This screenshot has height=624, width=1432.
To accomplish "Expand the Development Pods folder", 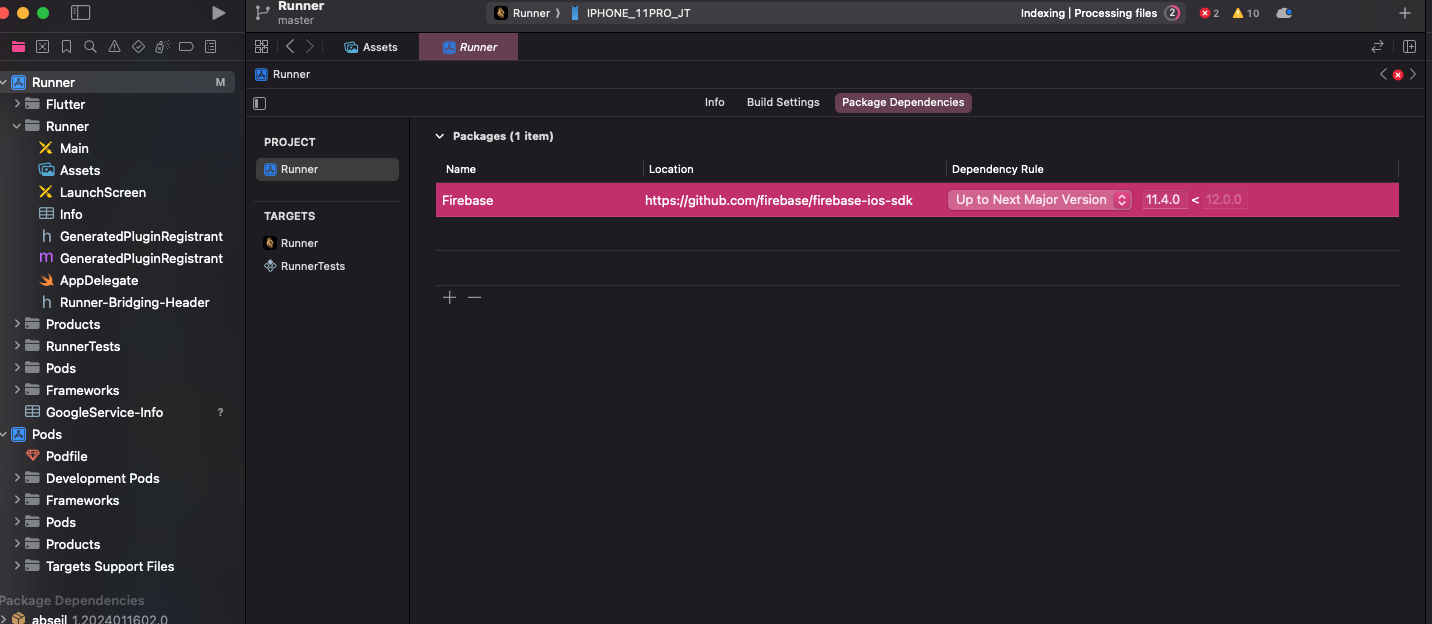I will tap(17, 478).
